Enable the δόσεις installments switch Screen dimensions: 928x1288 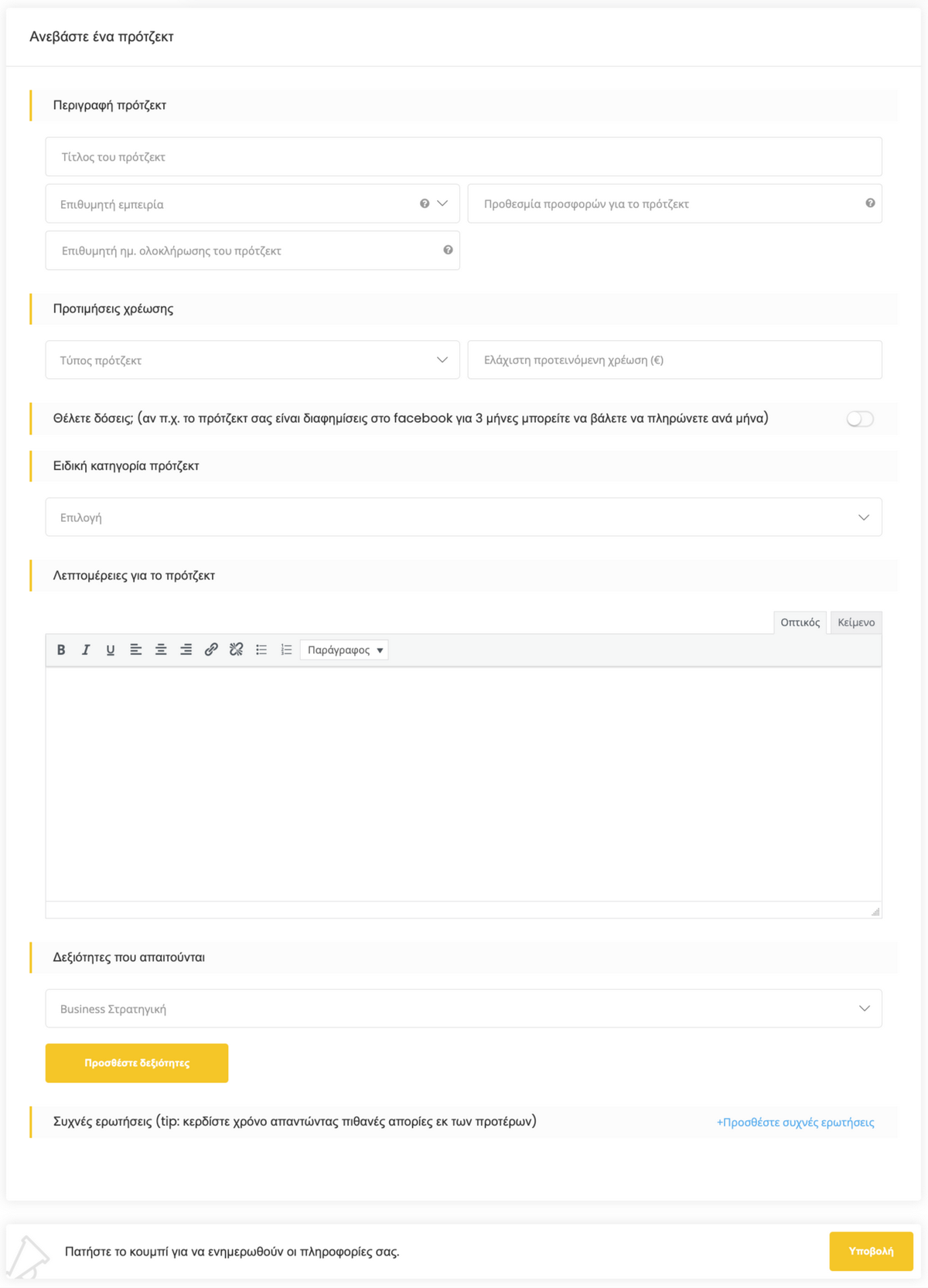[859, 419]
